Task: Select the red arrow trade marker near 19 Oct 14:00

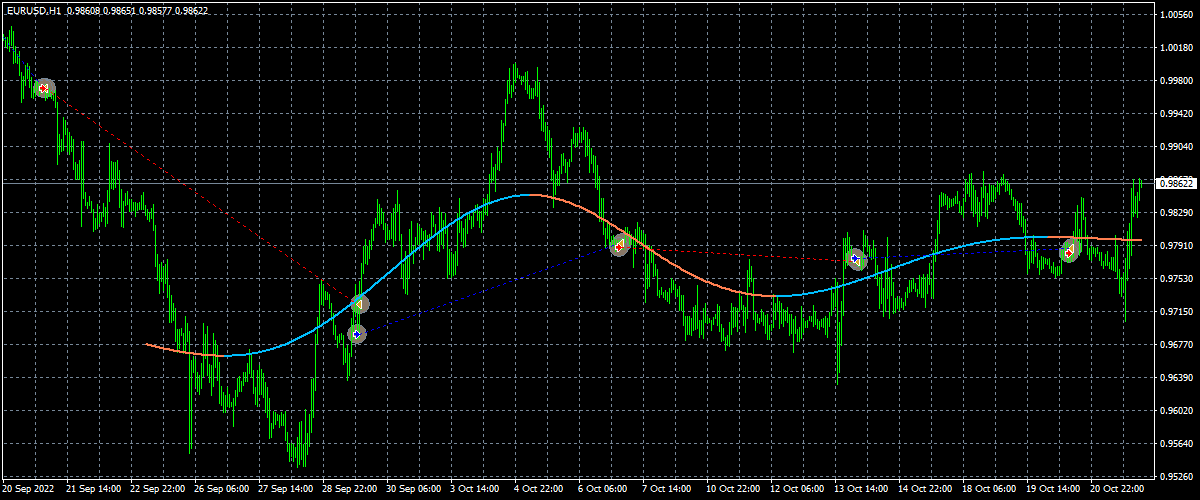Action: [x=1070, y=252]
